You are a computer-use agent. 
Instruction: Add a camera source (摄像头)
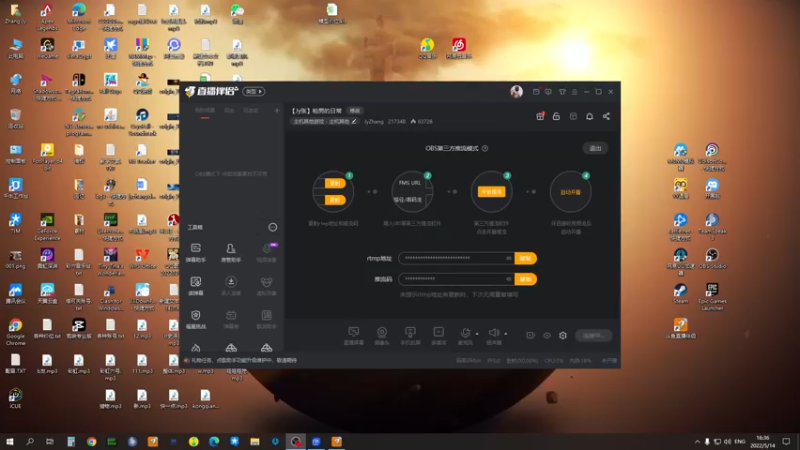click(x=382, y=336)
